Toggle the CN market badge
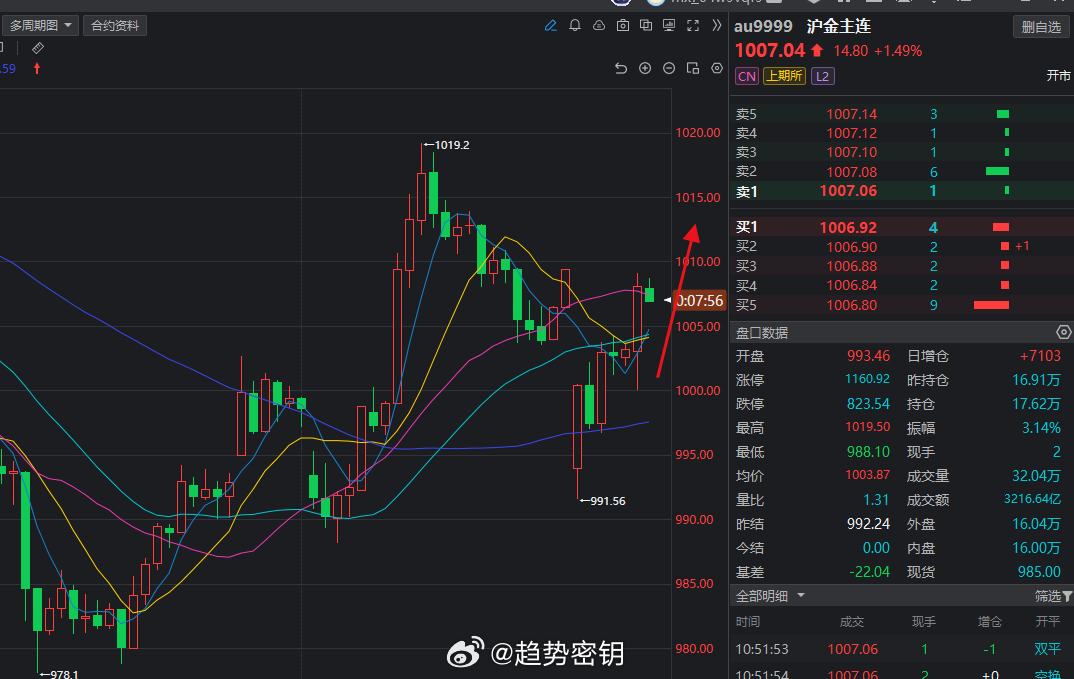Screen dimensions: 1074x679 [x=746, y=75]
